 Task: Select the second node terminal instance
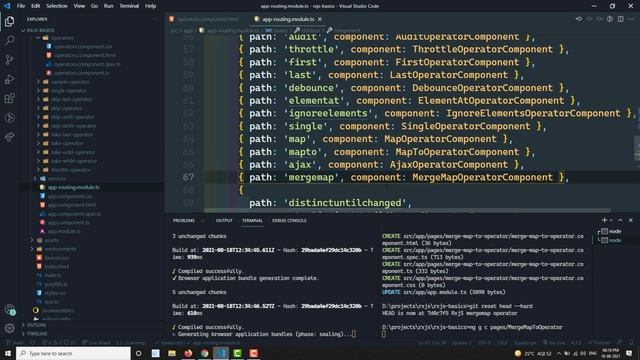click(614, 240)
